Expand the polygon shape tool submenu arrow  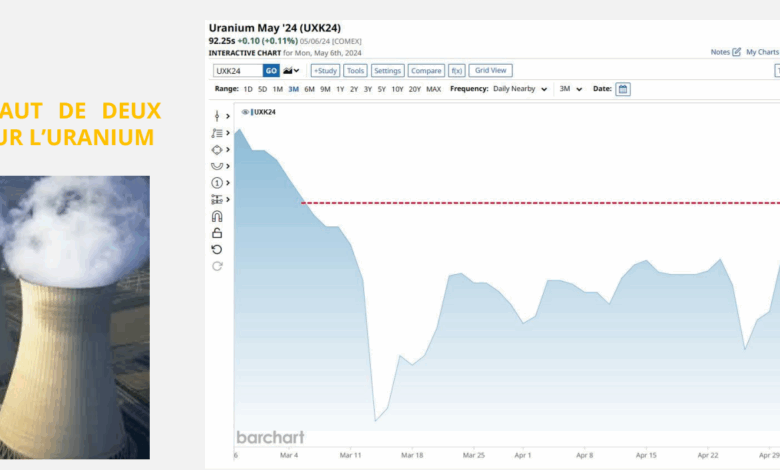pyautogui.click(x=228, y=150)
